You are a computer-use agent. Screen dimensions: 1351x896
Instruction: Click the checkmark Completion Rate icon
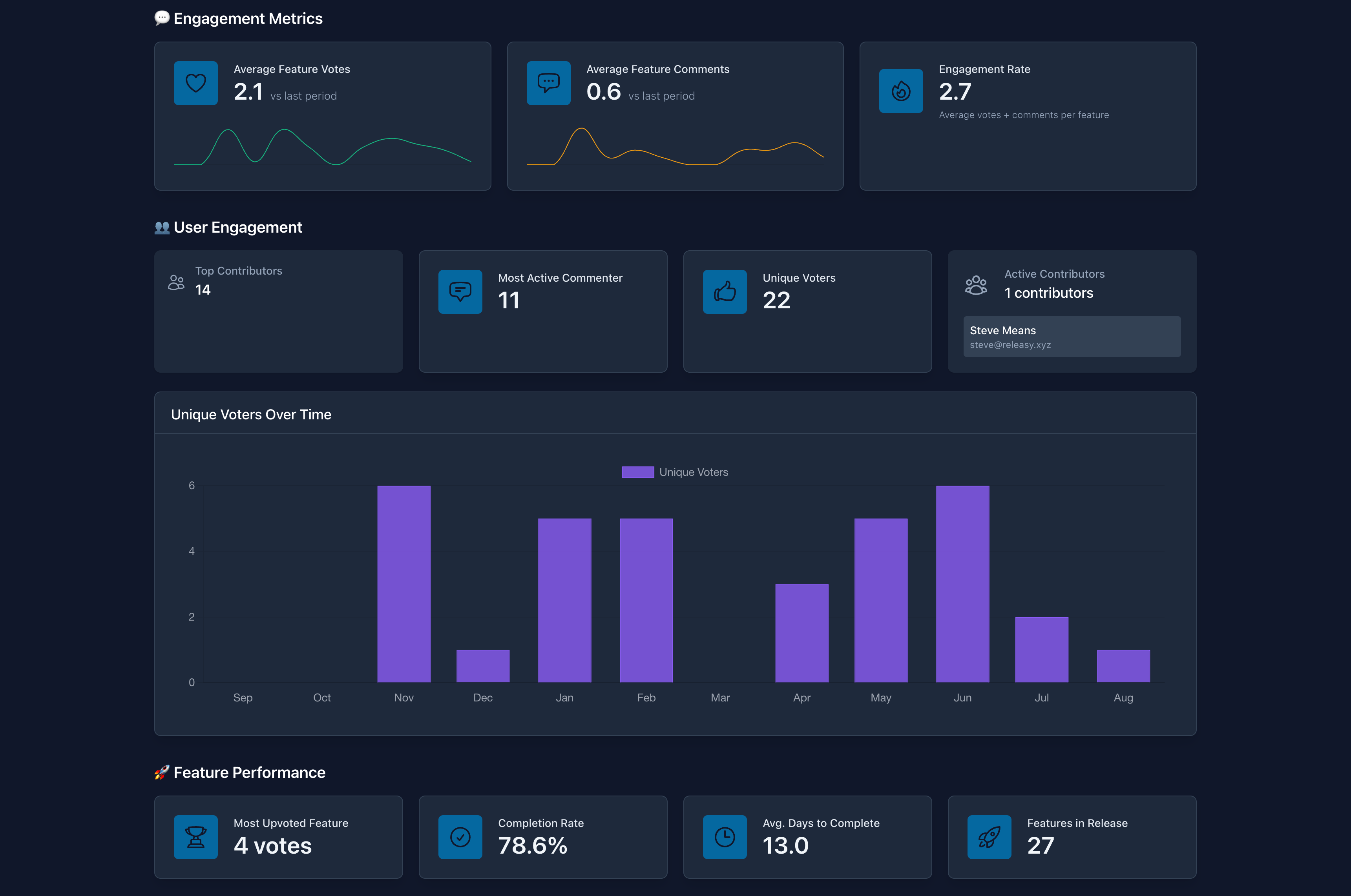tap(460, 837)
